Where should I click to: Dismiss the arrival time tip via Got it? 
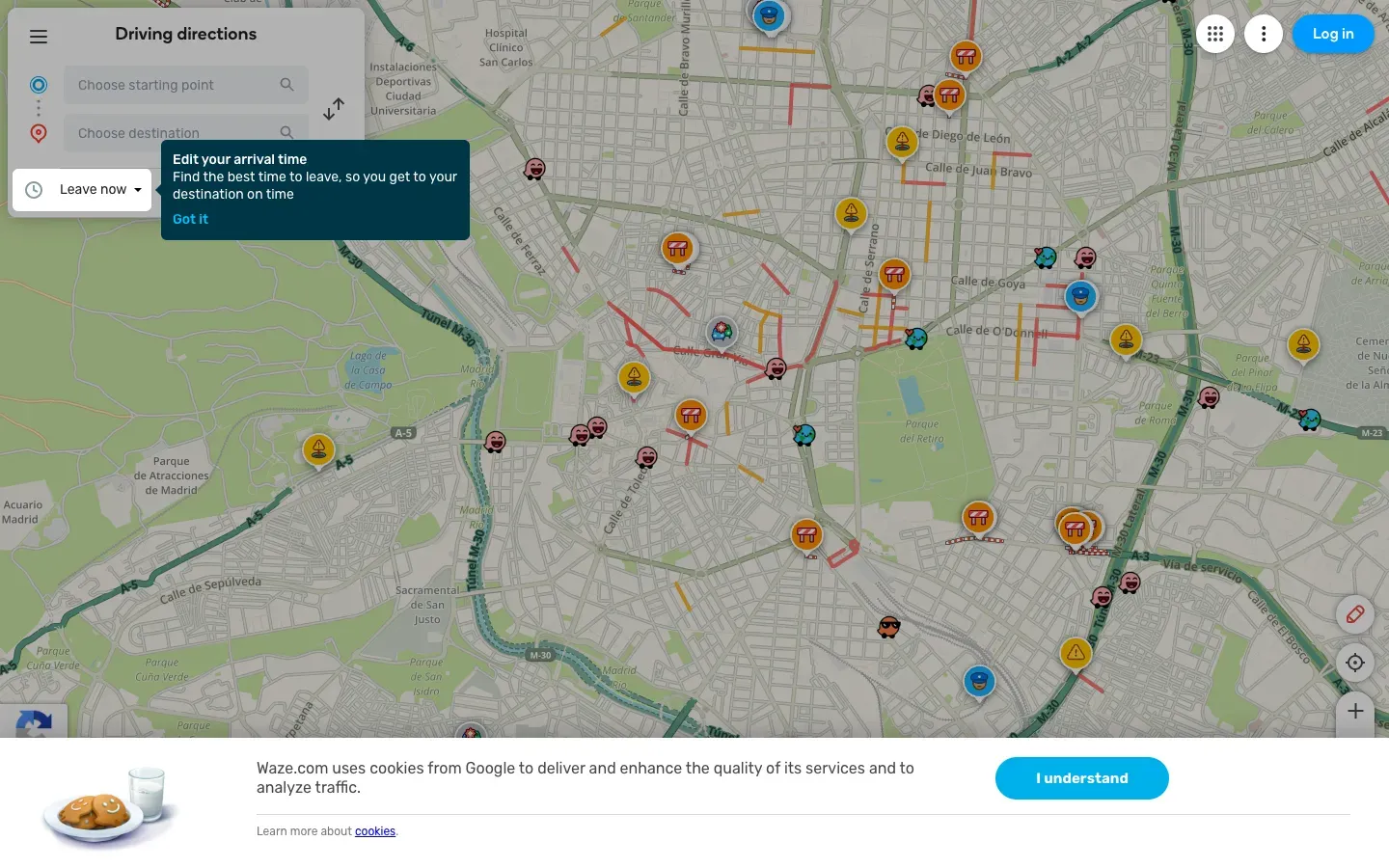point(190,219)
